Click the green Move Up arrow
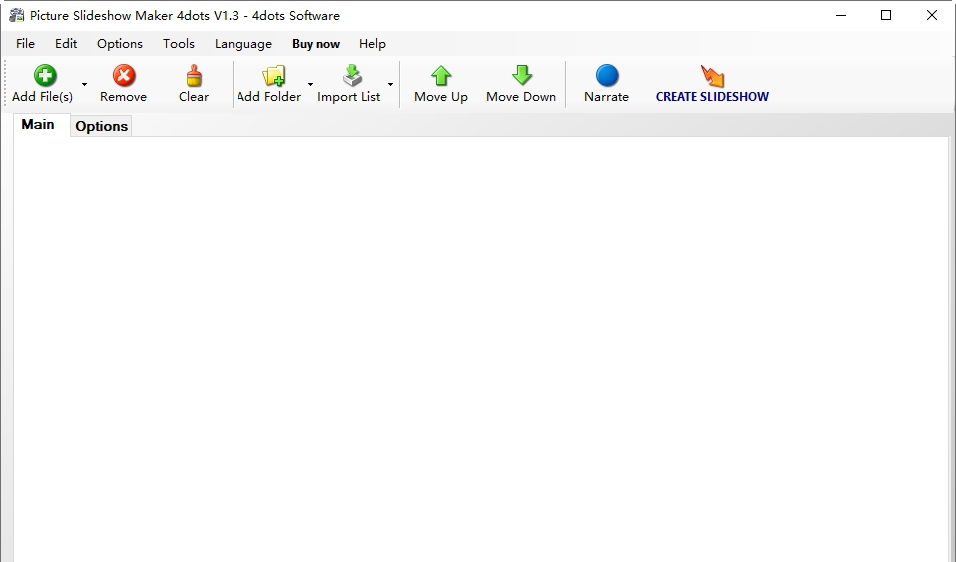 441,76
